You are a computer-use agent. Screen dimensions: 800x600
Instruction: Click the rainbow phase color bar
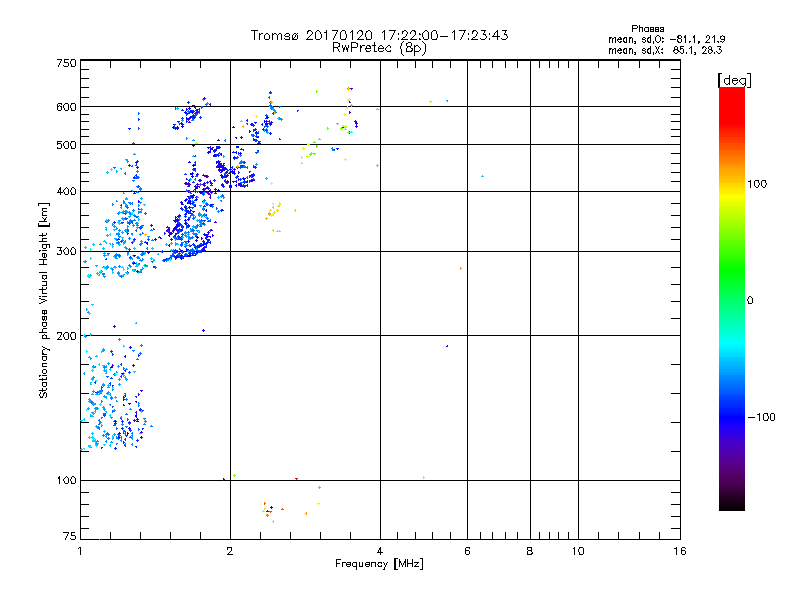[732, 299]
